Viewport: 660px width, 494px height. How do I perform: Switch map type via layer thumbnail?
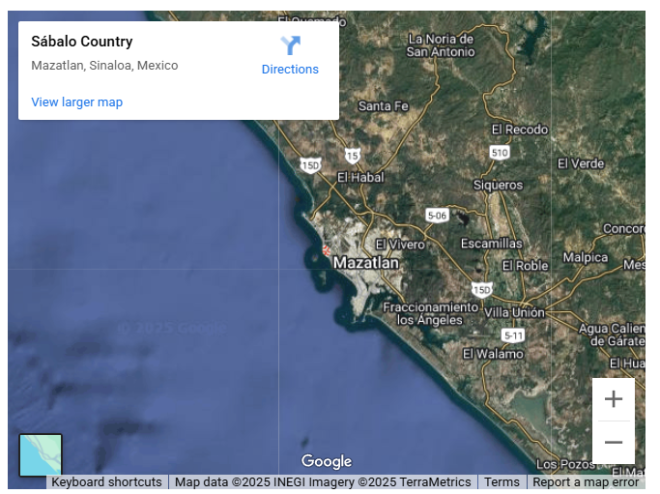coord(40,455)
